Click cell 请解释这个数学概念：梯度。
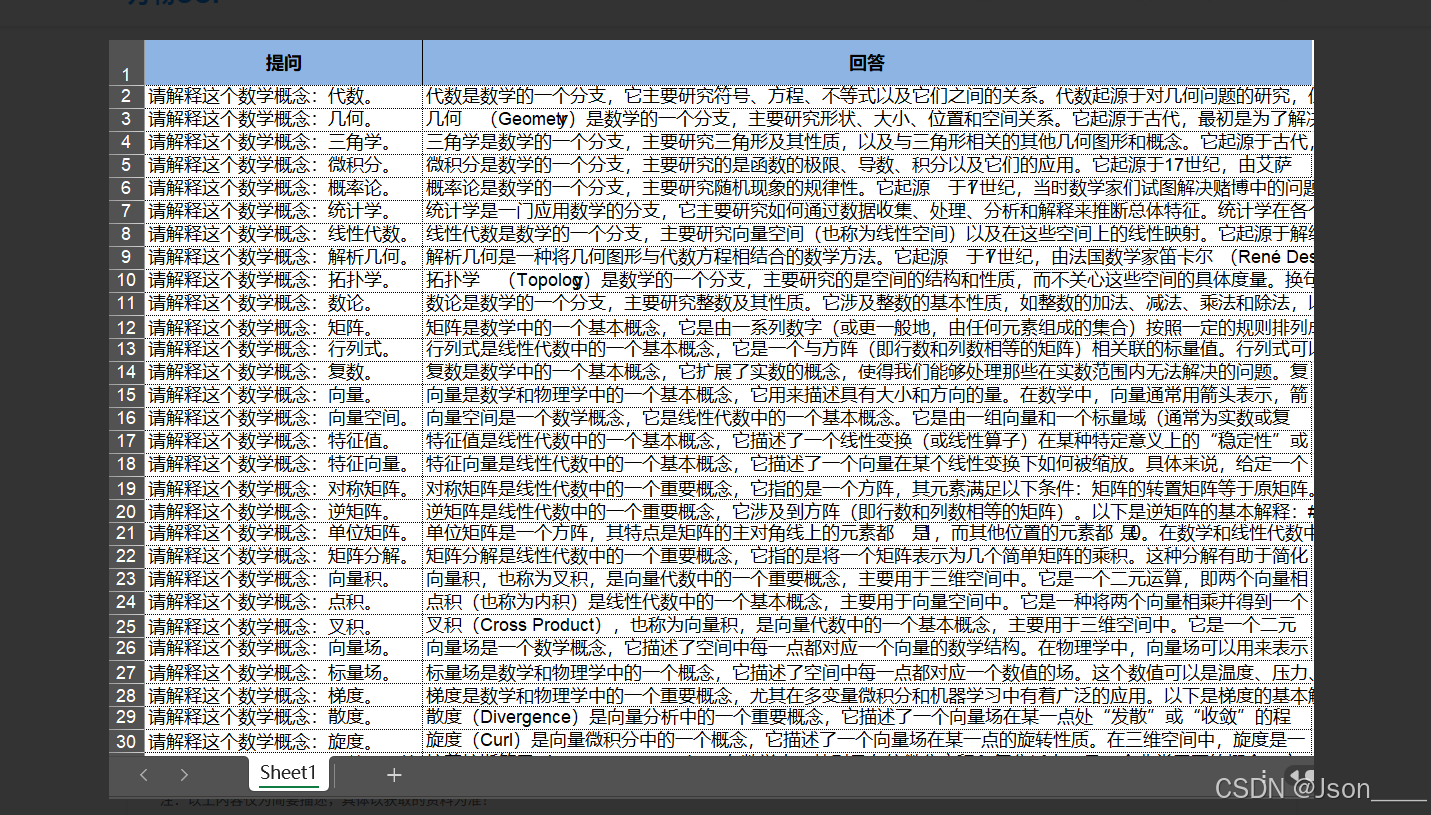This screenshot has width=1431, height=815. coord(283,695)
